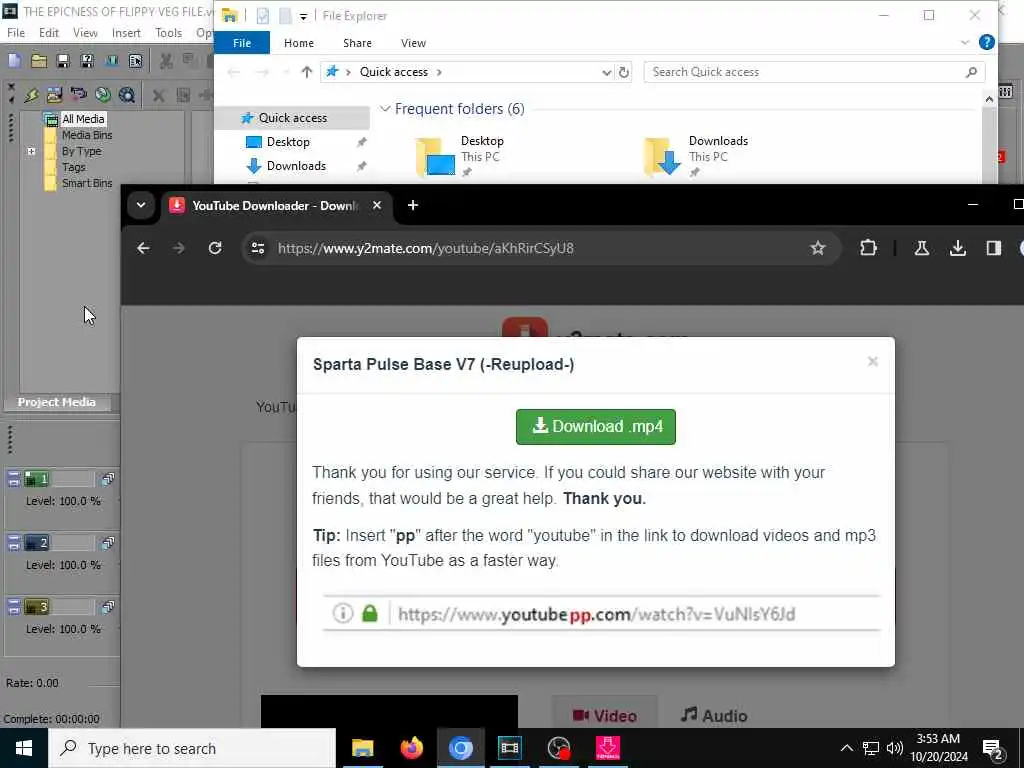This screenshot has height=768, width=1024.
Task: Close the Sparta Pulse Base V7 dialog
Action: click(x=872, y=362)
